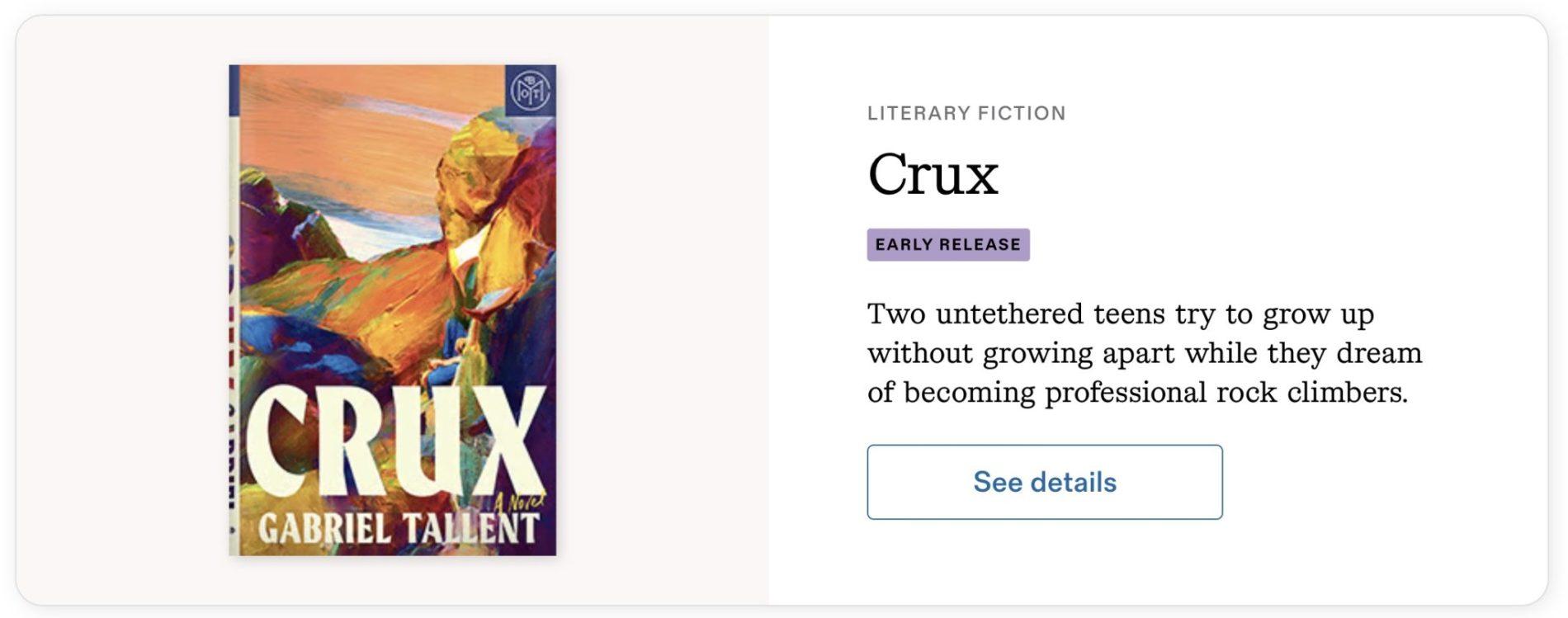Click the large CRUX cover lettering
The image size is (1568, 618).
pos(396,441)
